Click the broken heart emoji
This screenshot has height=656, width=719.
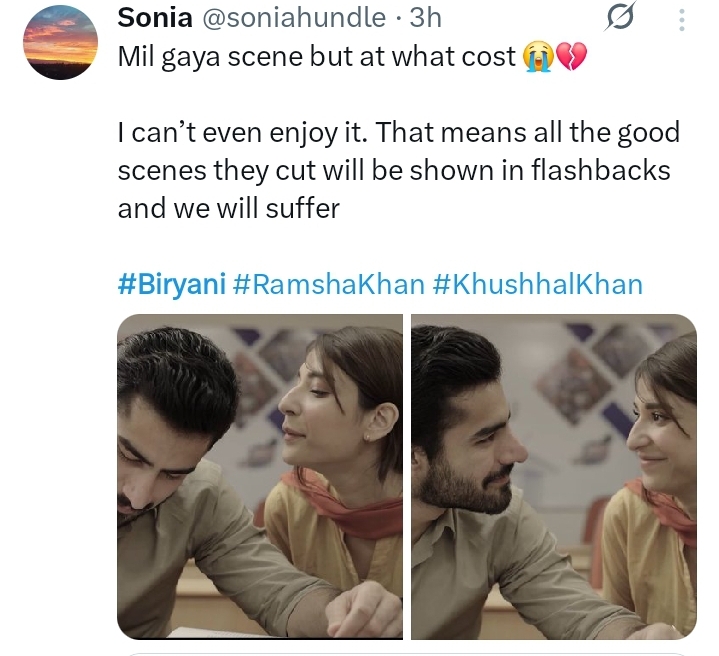tap(570, 57)
